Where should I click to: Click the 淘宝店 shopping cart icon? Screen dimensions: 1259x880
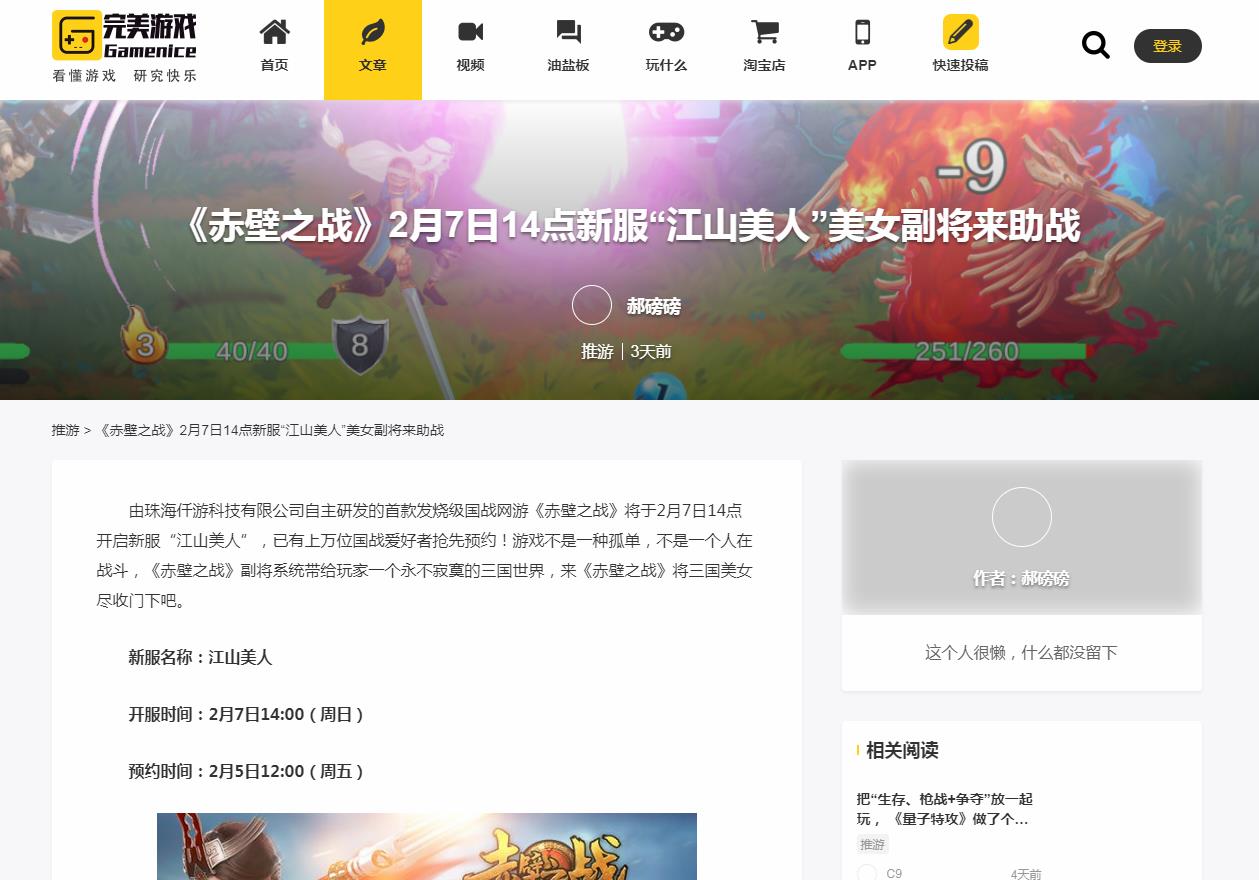pyautogui.click(x=765, y=32)
